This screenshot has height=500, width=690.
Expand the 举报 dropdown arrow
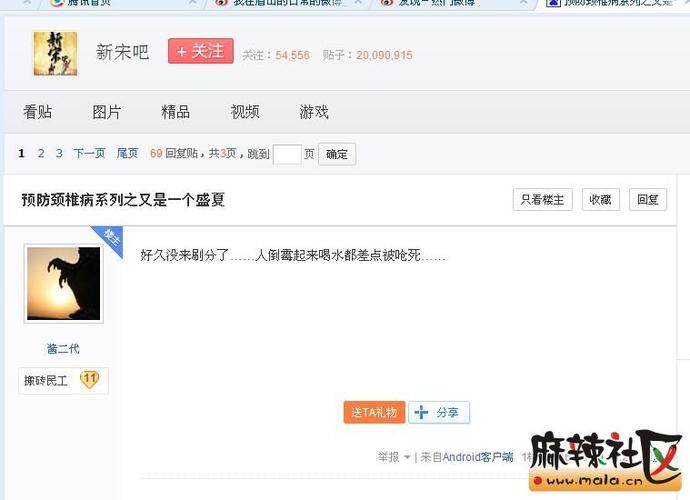point(407,457)
